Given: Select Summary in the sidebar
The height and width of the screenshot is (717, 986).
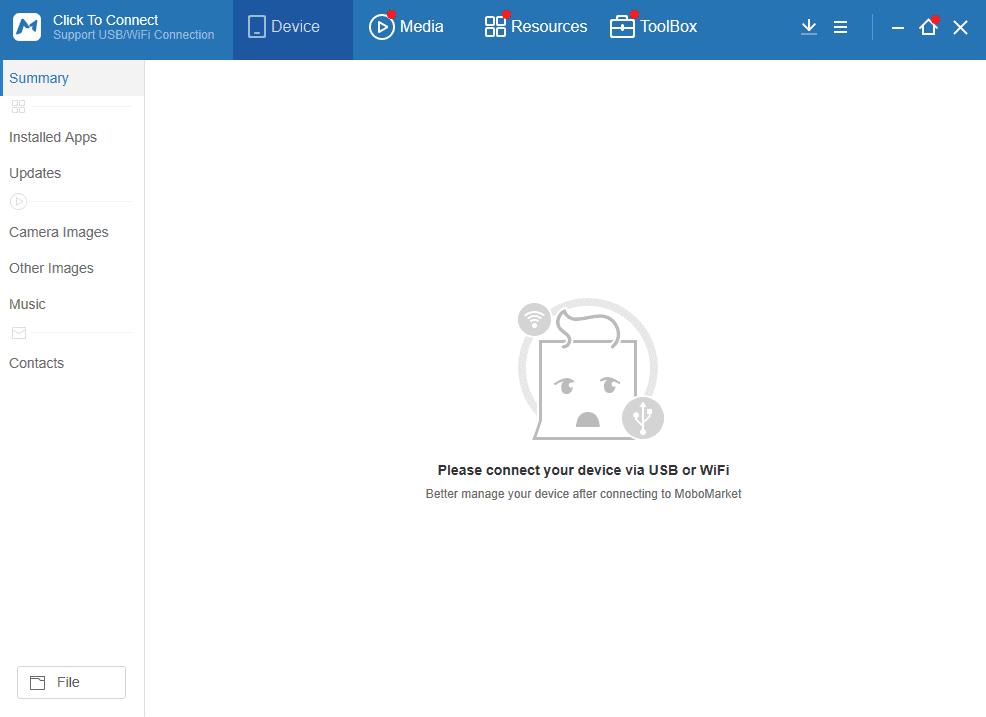Looking at the screenshot, I should 72,78.
